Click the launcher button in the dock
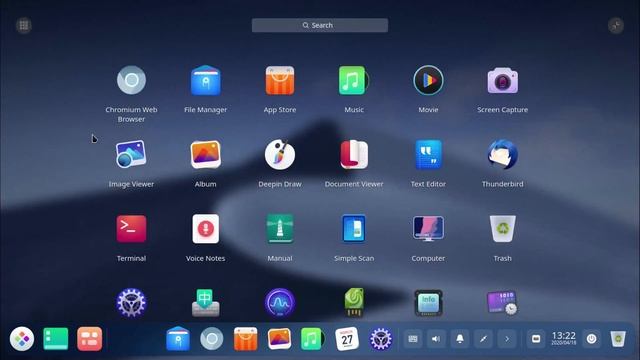This screenshot has height=360, width=640. (22, 339)
